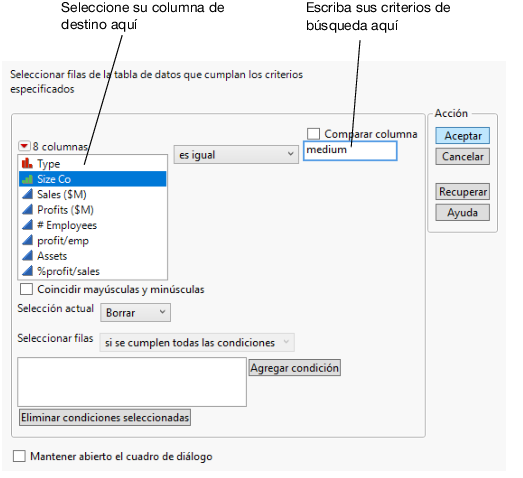Click the ordinal icon next to Size Co
523x478 pixels.
click(27, 179)
